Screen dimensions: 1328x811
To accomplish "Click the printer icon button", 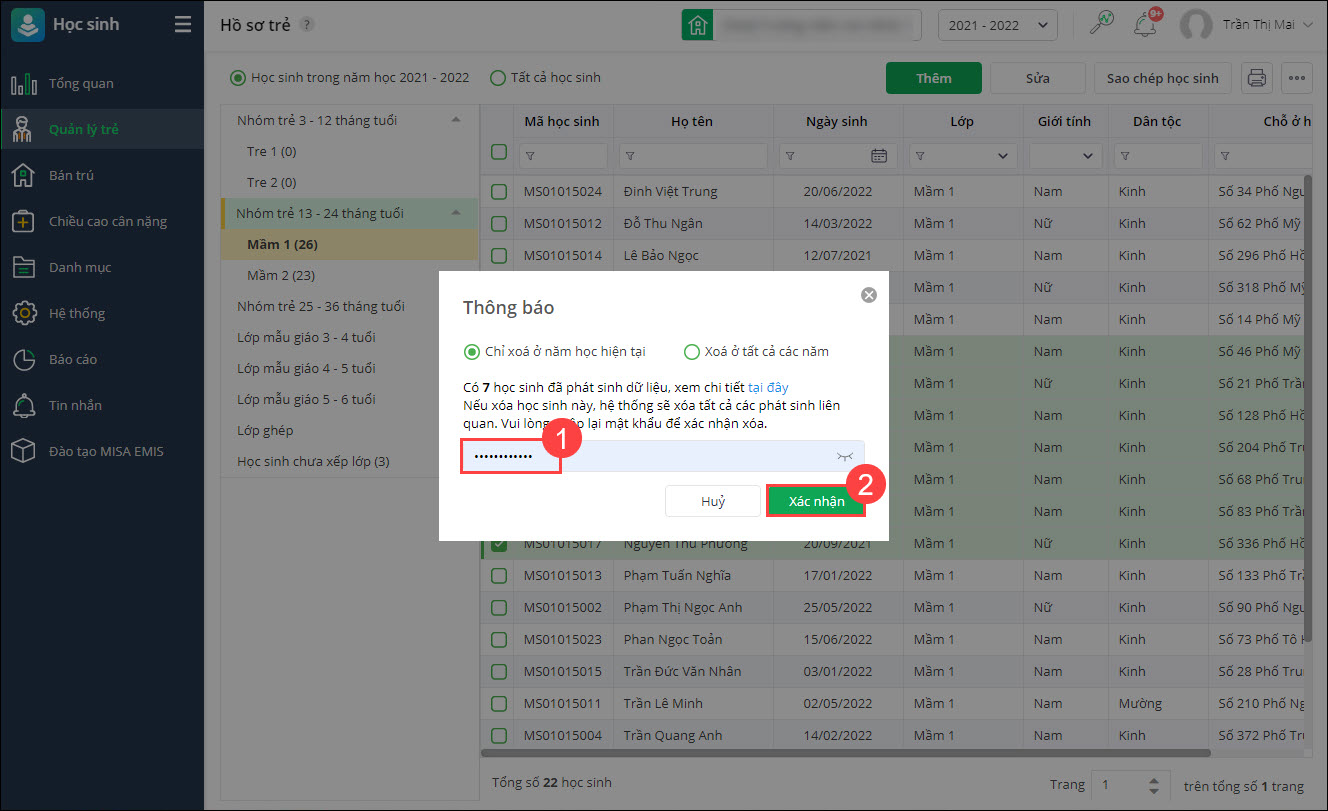I will click(1257, 78).
